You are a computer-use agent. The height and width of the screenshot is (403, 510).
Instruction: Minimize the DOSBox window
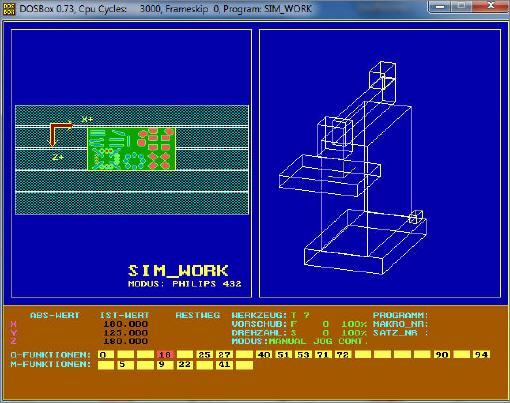pyautogui.click(x=440, y=6)
